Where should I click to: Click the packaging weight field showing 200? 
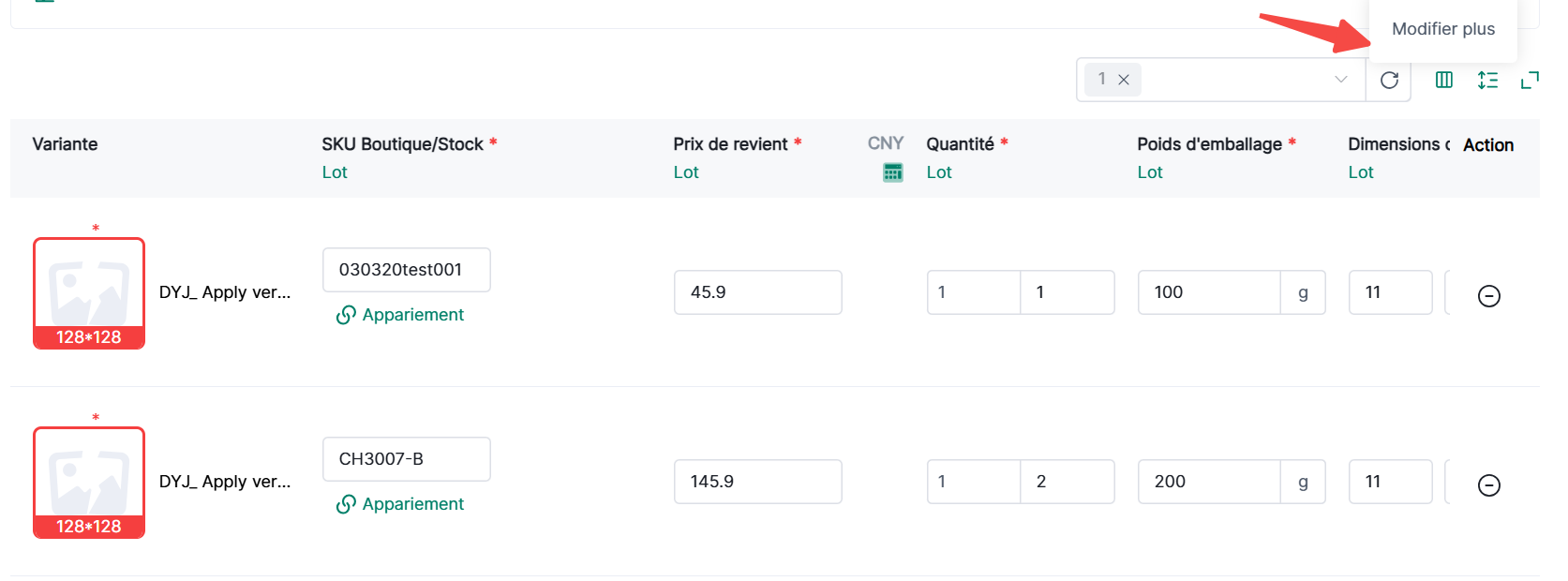click(1209, 482)
